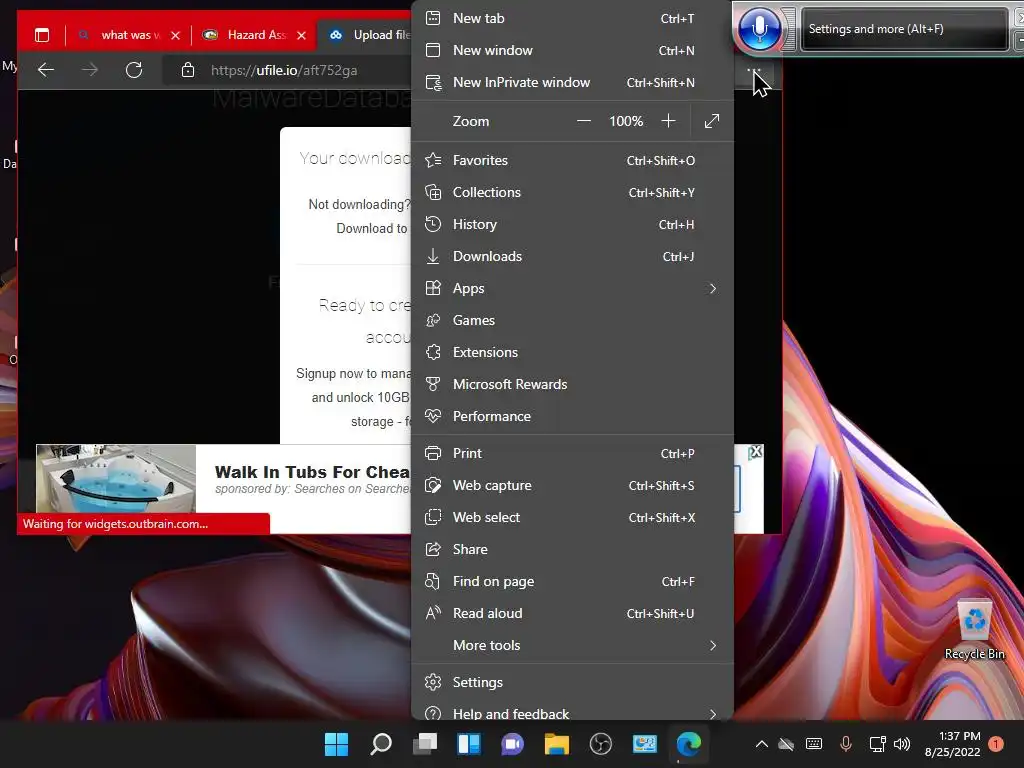Open Task View on taskbar
The width and height of the screenshot is (1024, 768).
(x=425, y=744)
